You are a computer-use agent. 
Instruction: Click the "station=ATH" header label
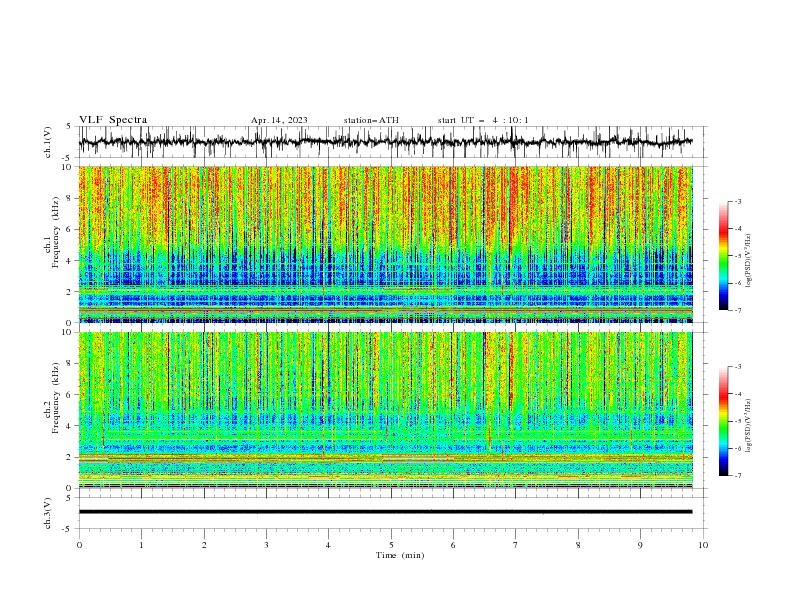tap(371, 120)
